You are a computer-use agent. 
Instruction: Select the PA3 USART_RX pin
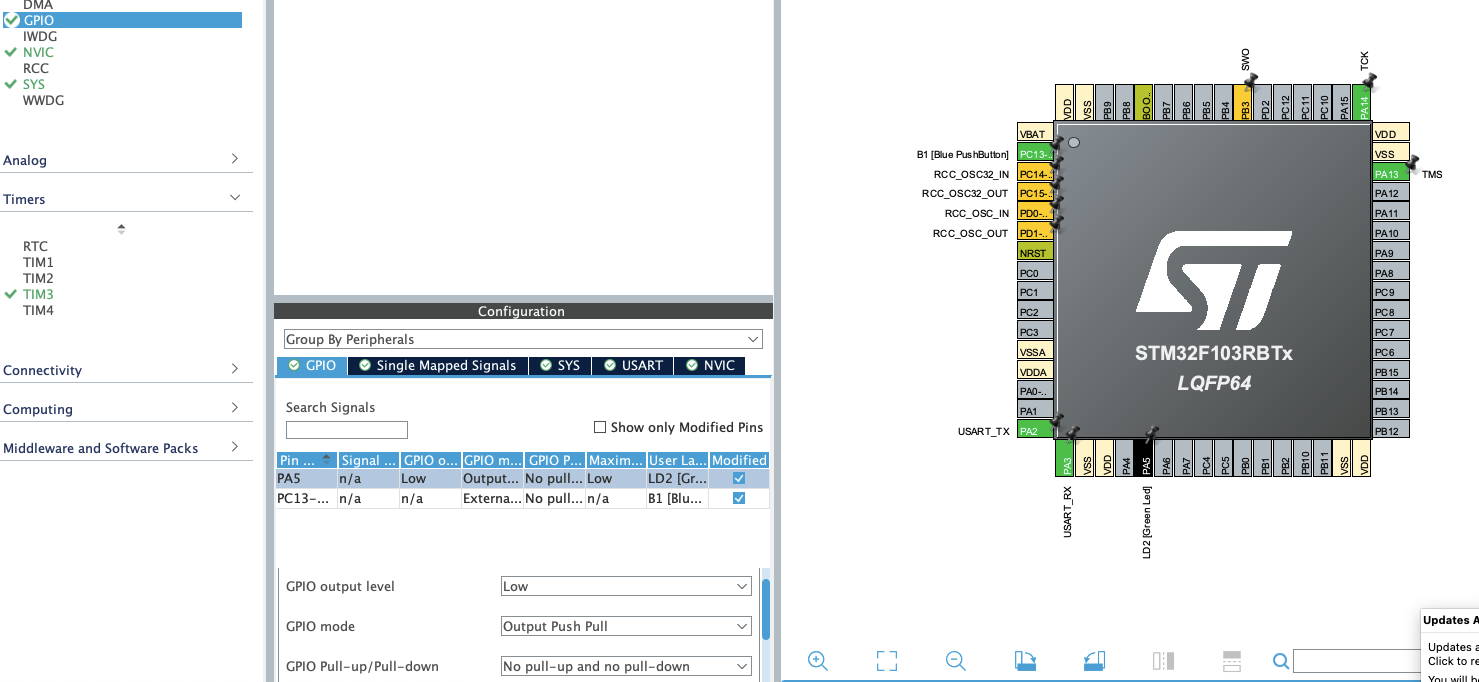(x=1067, y=458)
